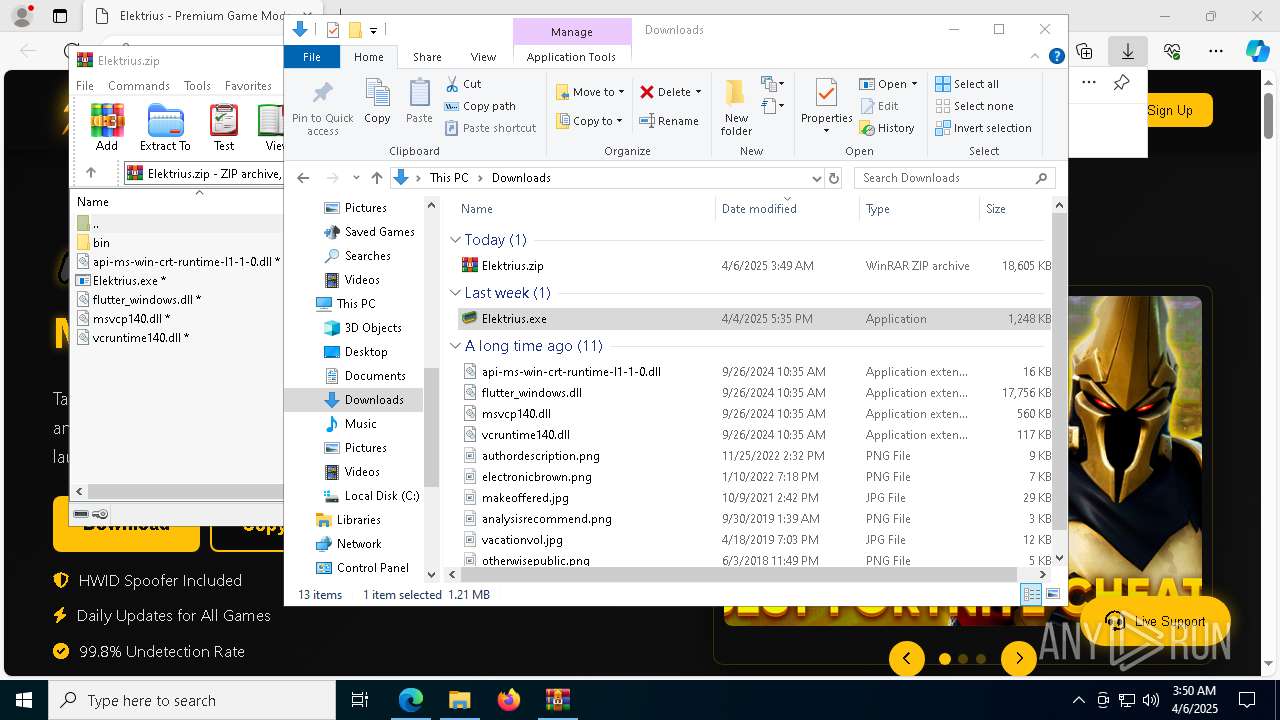
Task: Select Documents in navigation pane
Action: pyautogui.click(x=374, y=376)
